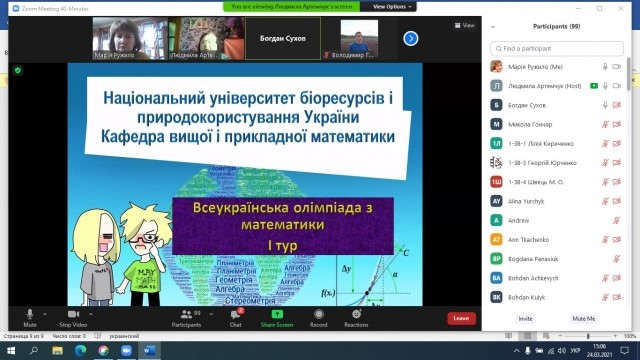Click muted mic icon for Andrew

point(617,220)
